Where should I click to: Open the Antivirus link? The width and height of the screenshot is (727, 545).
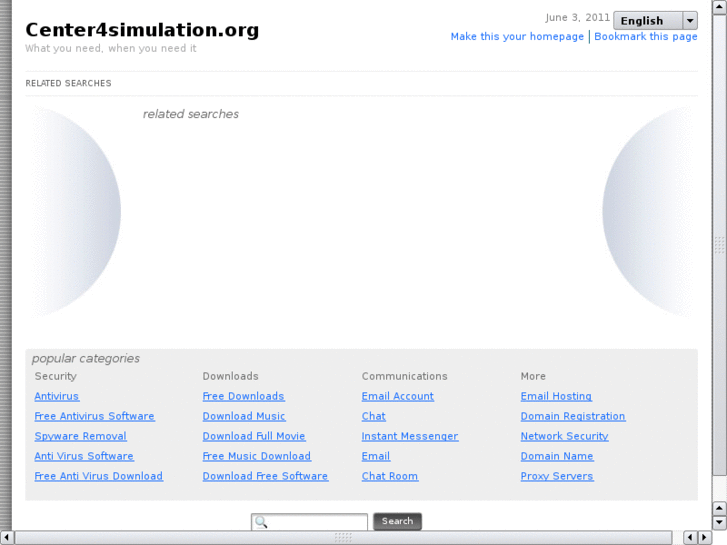pyautogui.click(x=57, y=396)
